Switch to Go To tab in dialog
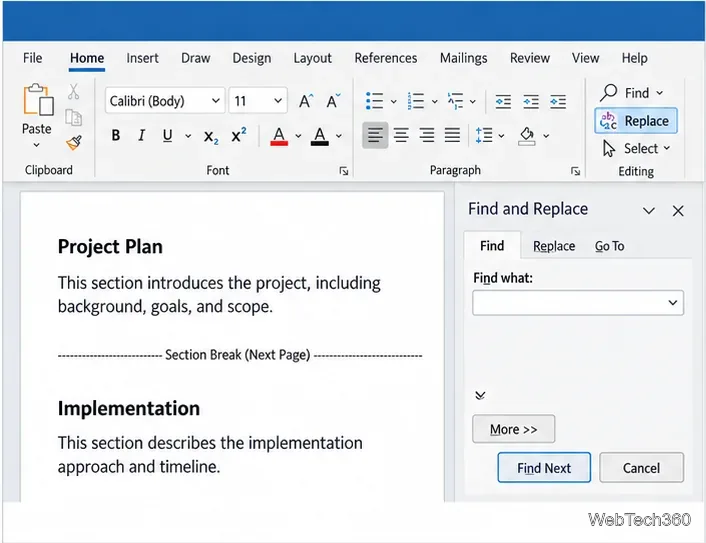 tap(609, 246)
